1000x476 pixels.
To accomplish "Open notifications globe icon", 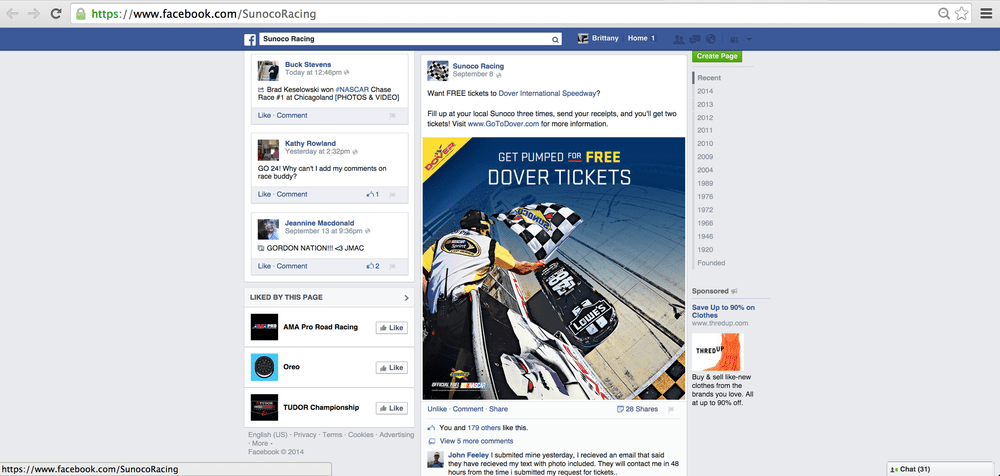I will 711,39.
